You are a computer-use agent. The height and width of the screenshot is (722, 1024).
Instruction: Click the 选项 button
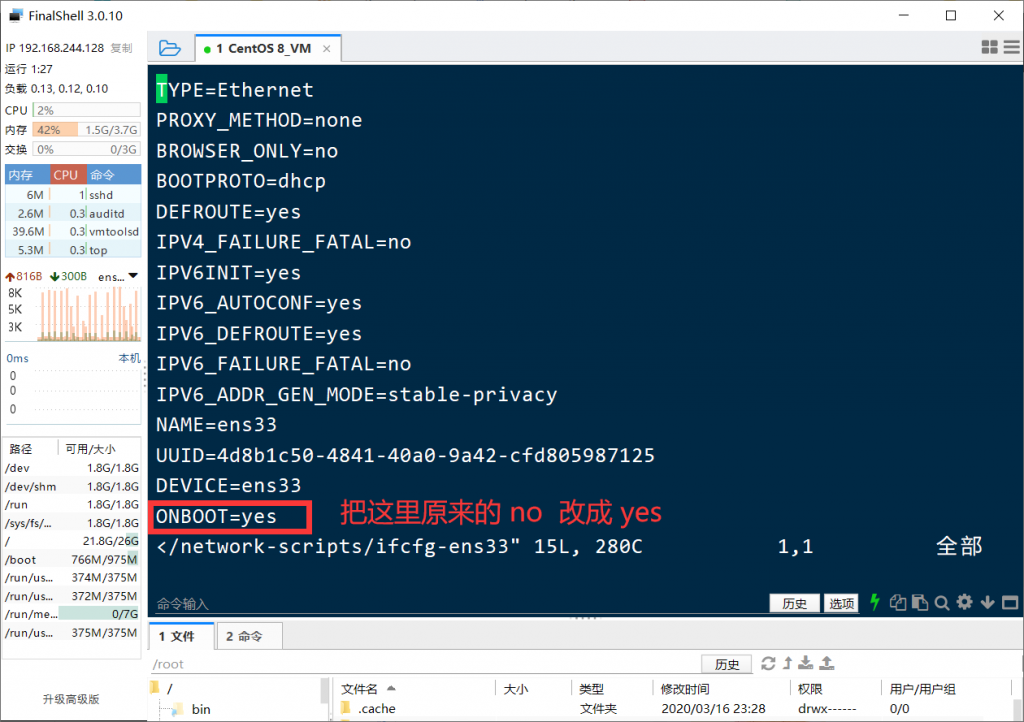(841, 603)
